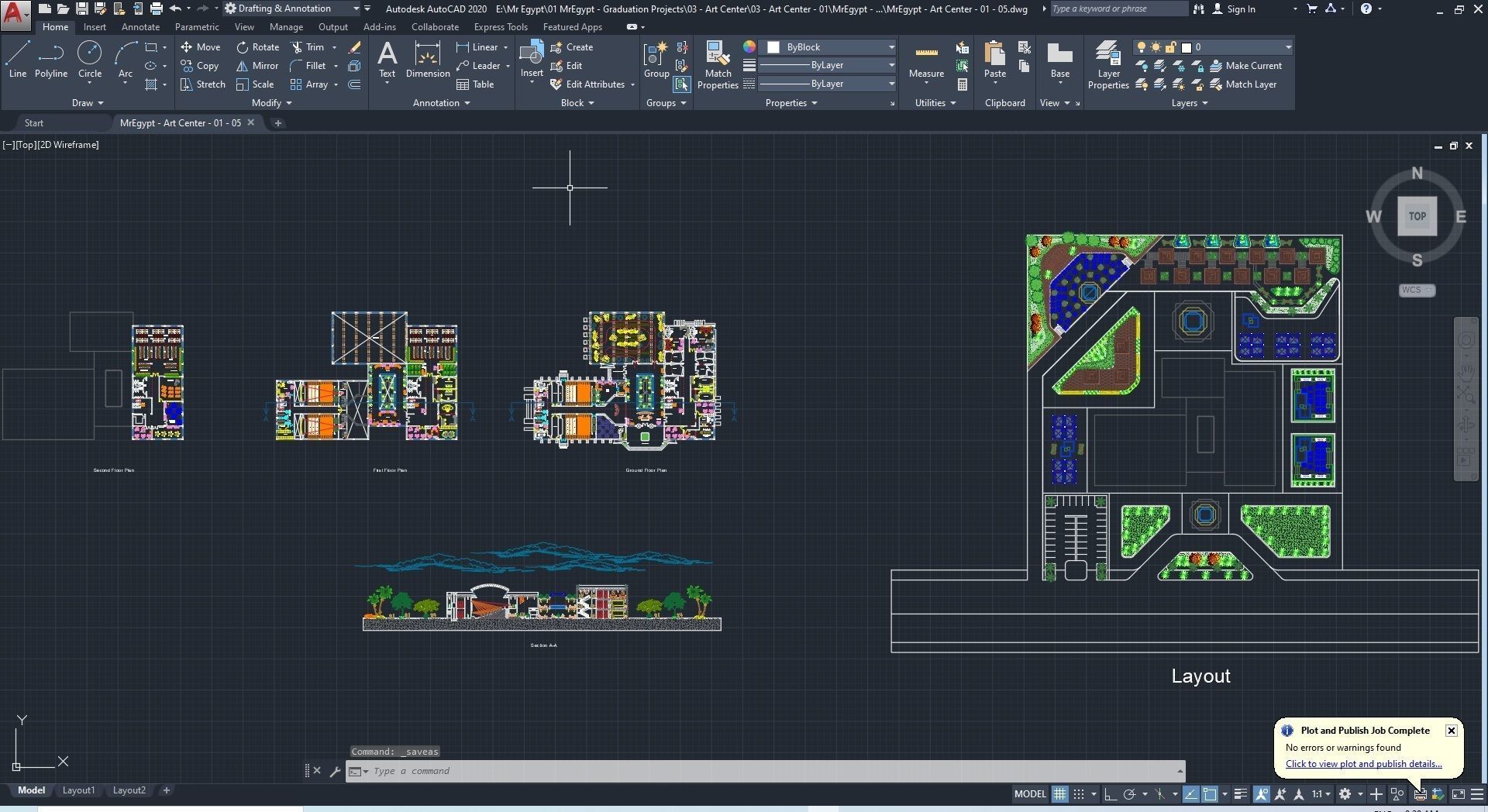Toggle annotation objects visibility in status bar
The height and width of the screenshot is (812, 1488).
[1262, 794]
